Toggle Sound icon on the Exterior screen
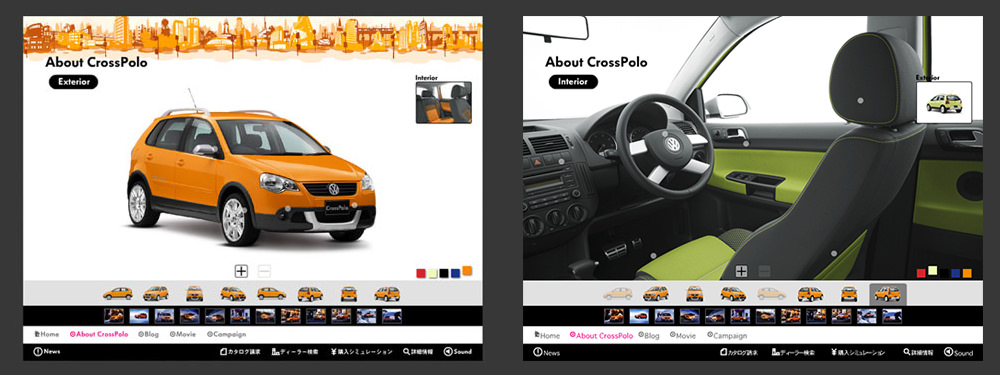Image resolution: width=1000 pixels, height=375 pixels. 458,351
